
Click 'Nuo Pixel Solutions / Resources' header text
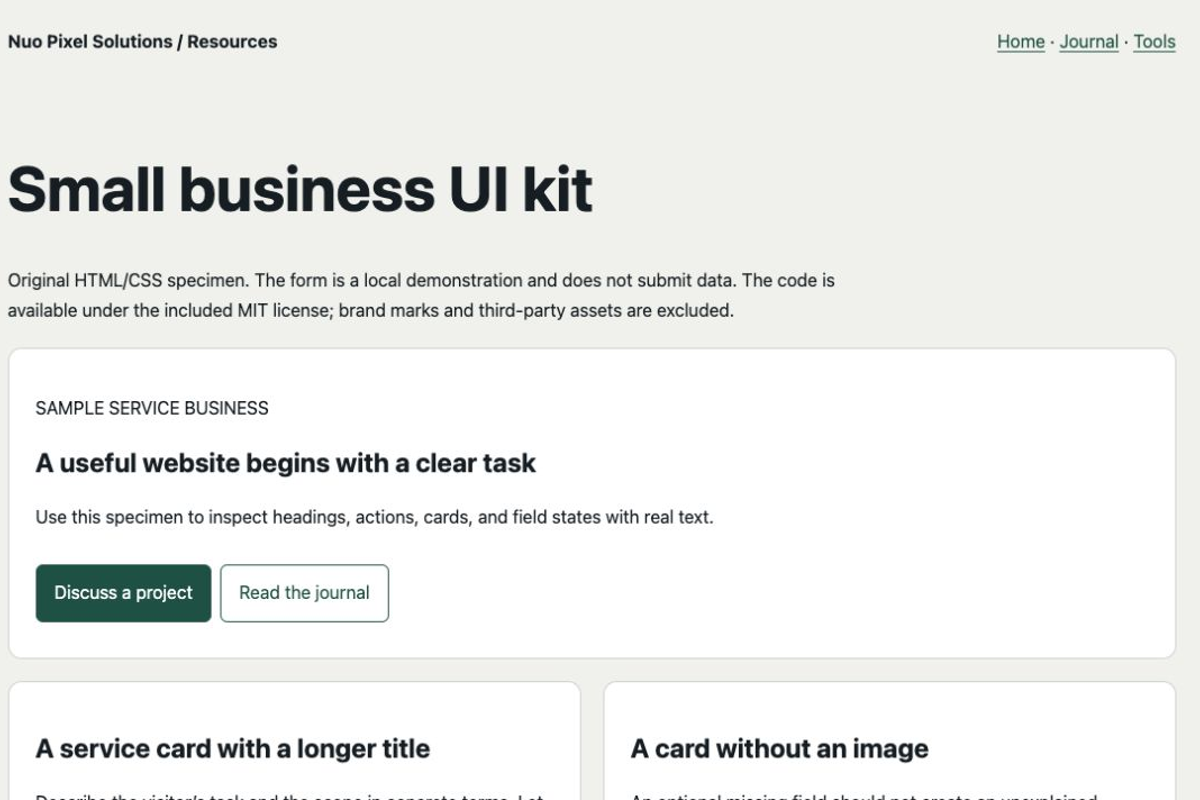(143, 42)
